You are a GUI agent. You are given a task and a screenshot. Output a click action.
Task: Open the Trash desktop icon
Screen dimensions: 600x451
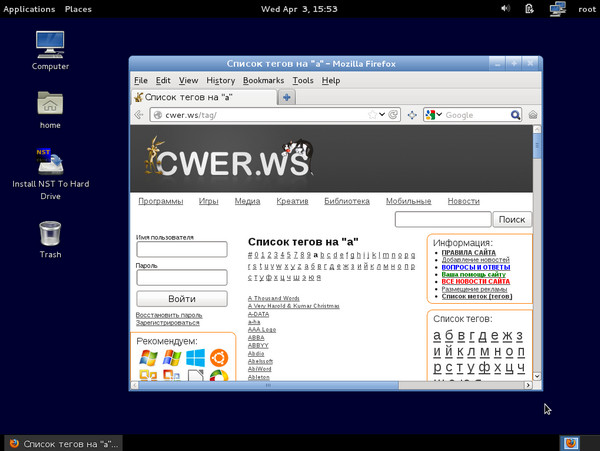50,234
